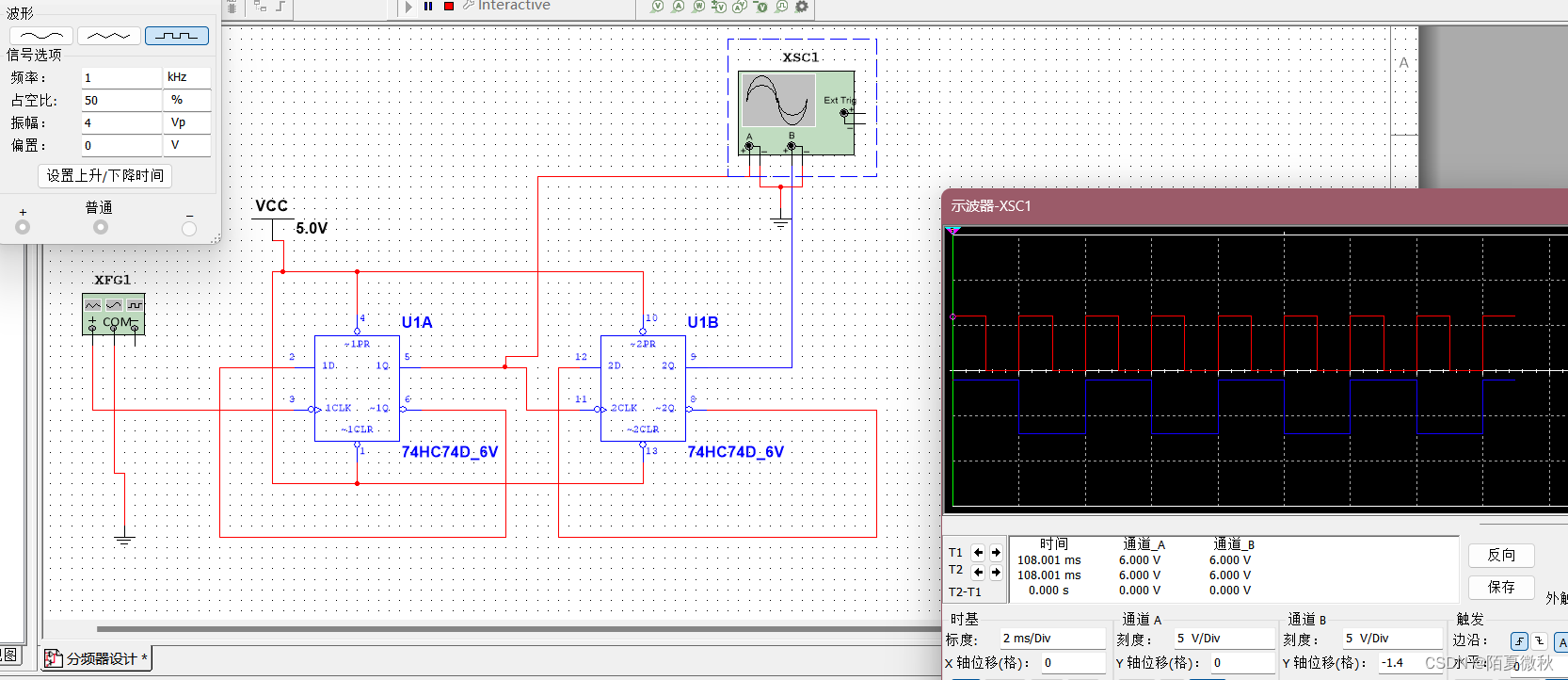1568x680 pixels.
Task: Click the horizontal scrollbar below the schematic
Action: 518,628
